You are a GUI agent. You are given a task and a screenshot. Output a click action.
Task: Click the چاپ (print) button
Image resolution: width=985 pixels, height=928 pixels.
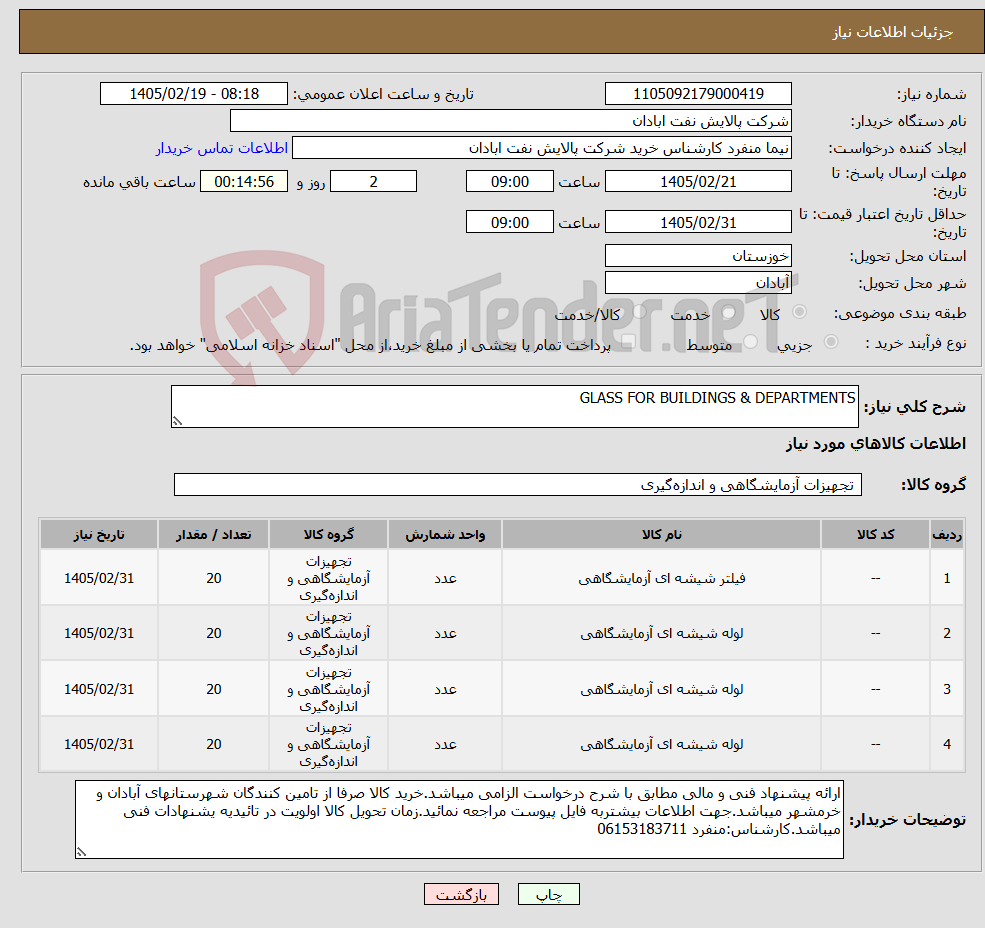click(x=548, y=894)
